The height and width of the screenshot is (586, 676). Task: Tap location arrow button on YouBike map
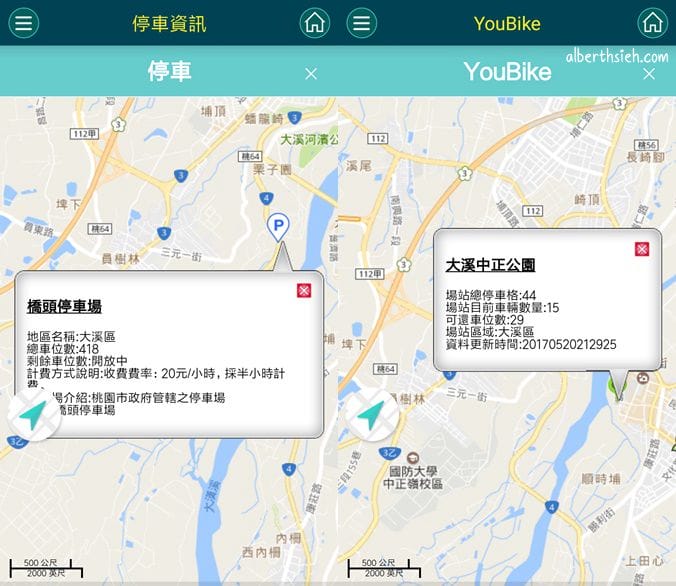click(372, 416)
